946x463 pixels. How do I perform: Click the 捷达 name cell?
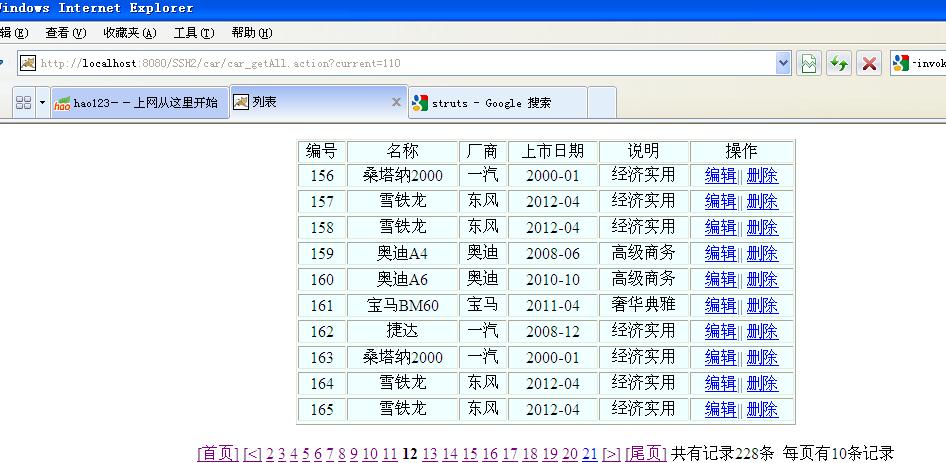(402, 331)
